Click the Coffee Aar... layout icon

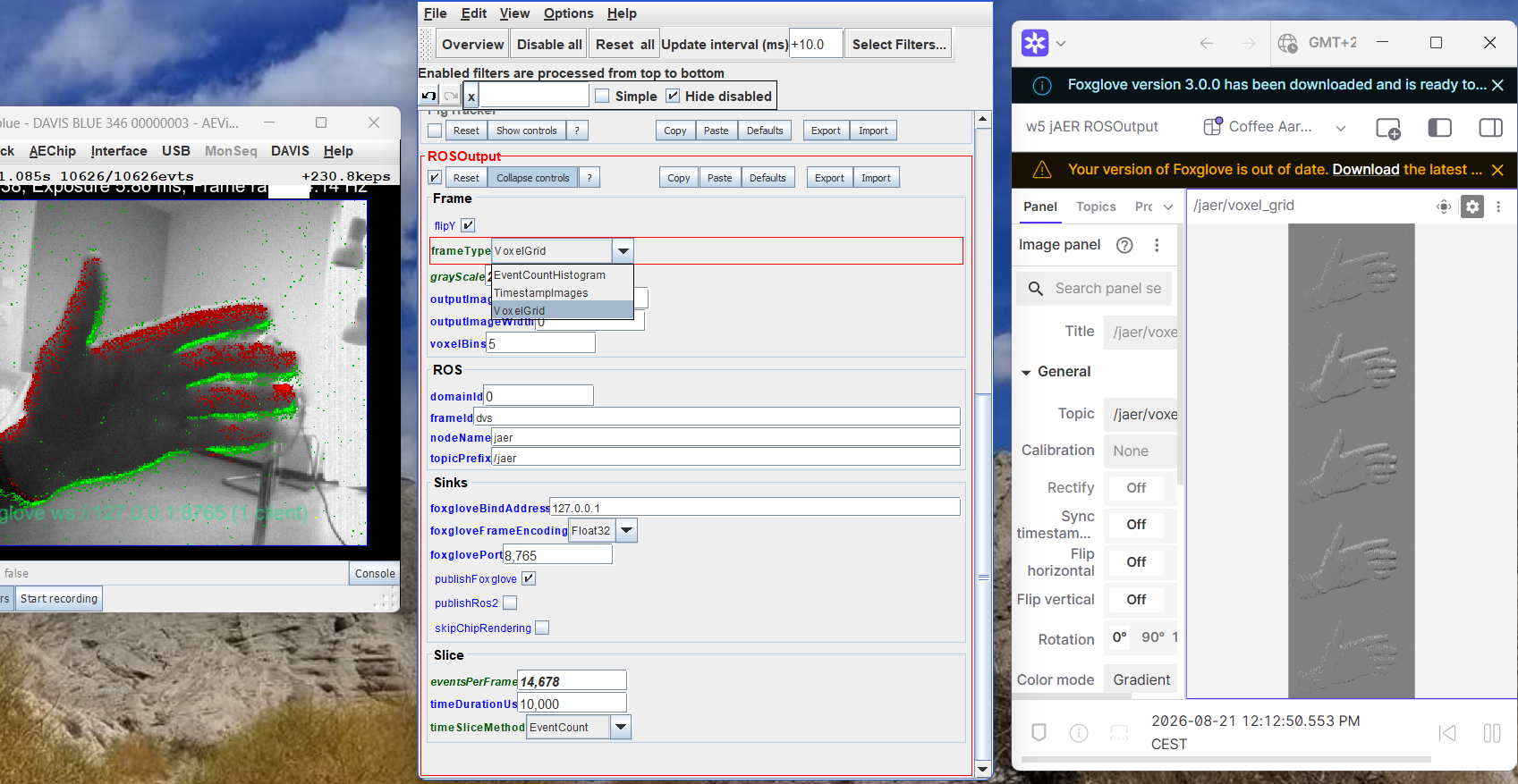click(1212, 127)
